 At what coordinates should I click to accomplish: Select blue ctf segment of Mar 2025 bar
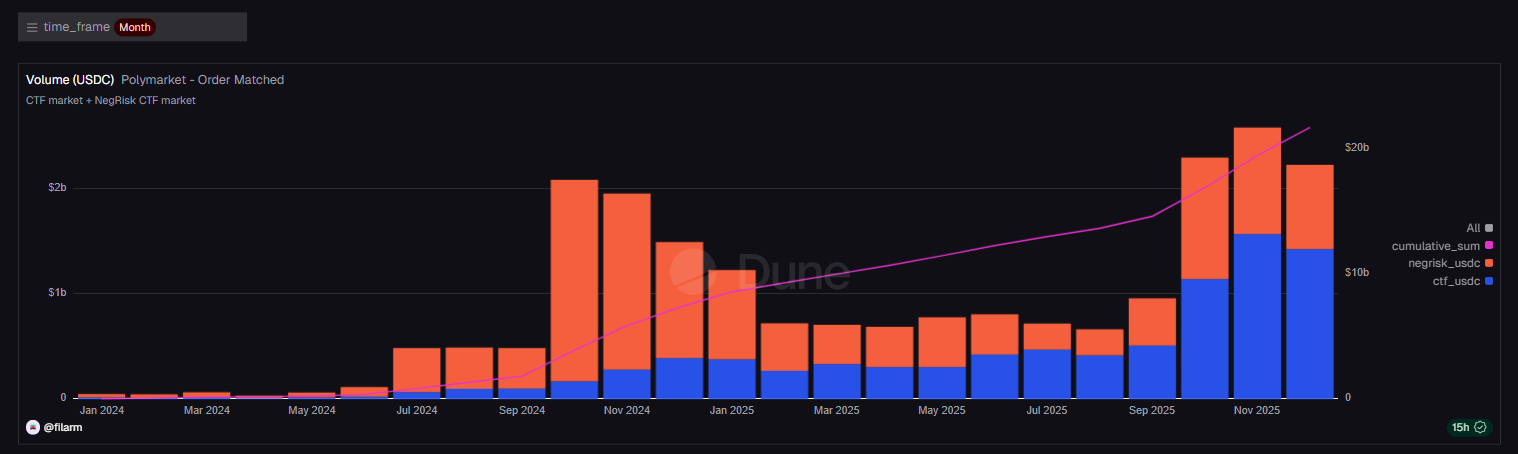click(x=837, y=381)
